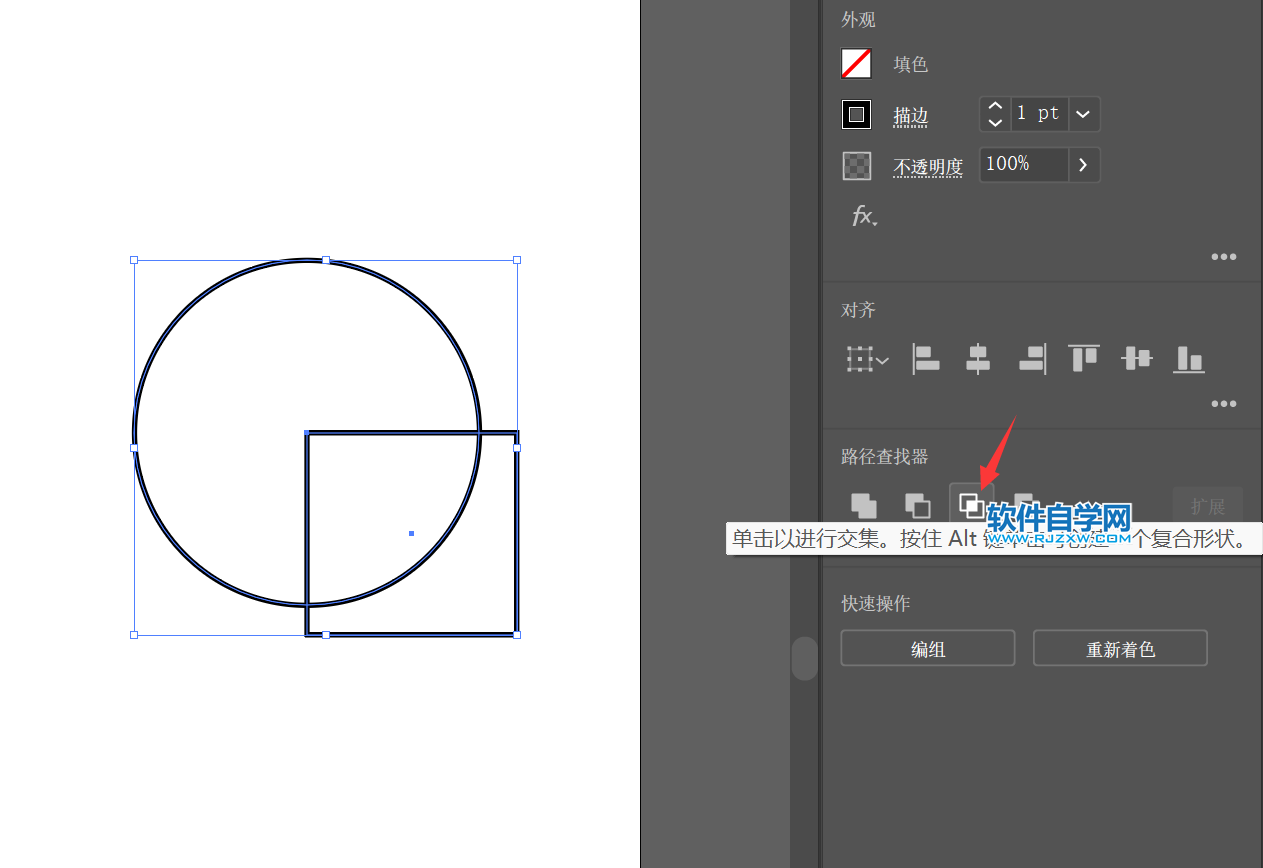Viewport: 1263px width, 868px height.
Task: Increase stroke weight with up arrow
Action: click(995, 106)
